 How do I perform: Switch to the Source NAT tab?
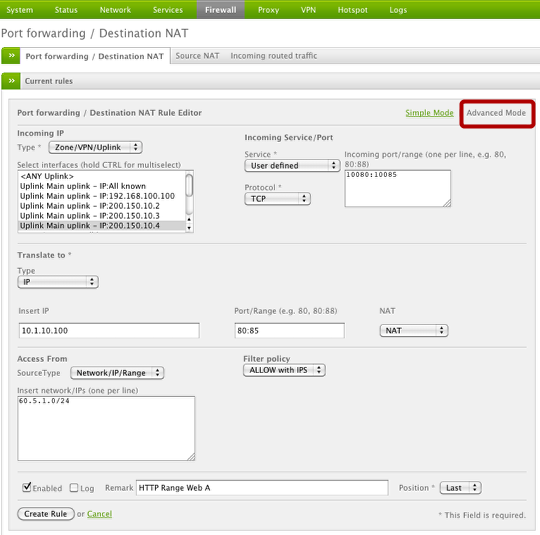[x=197, y=56]
